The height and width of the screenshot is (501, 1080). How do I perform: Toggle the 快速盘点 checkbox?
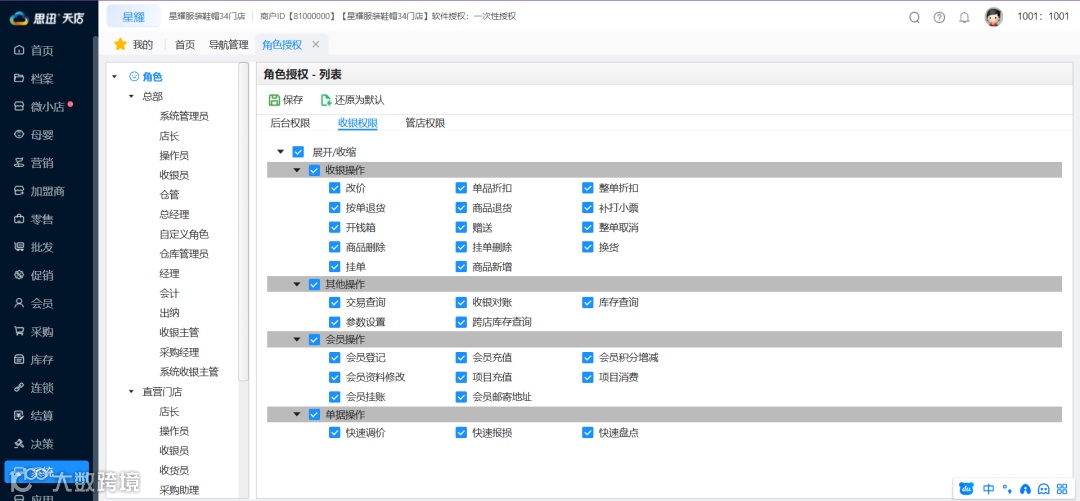[x=588, y=433]
